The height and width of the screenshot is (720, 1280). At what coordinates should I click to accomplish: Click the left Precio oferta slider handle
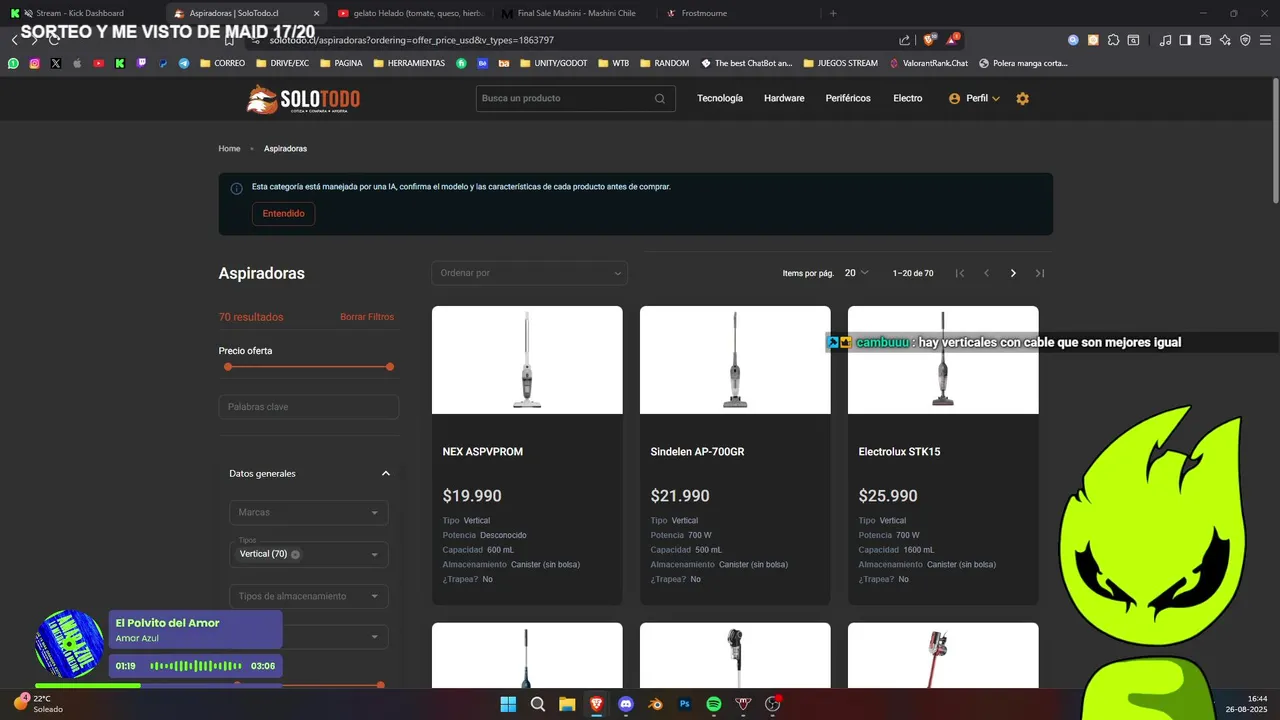point(228,367)
